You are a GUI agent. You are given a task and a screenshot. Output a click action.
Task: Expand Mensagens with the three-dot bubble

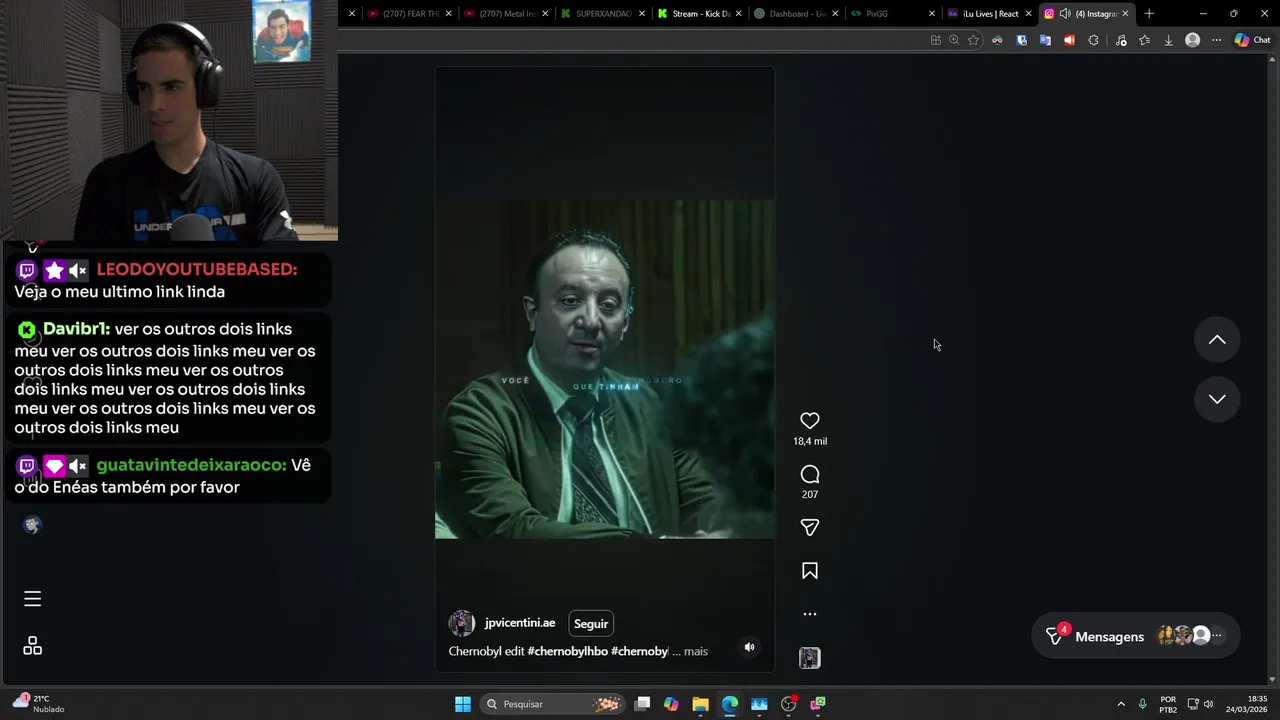point(1216,636)
